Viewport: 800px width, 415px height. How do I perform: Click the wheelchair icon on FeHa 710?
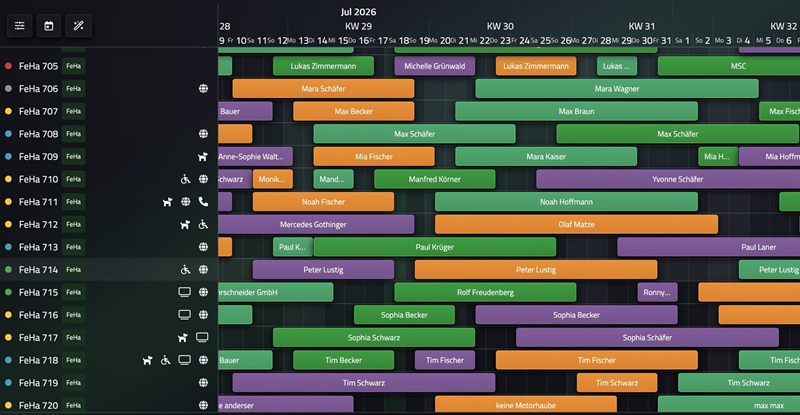pyautogui.click(x=185, y=180)
